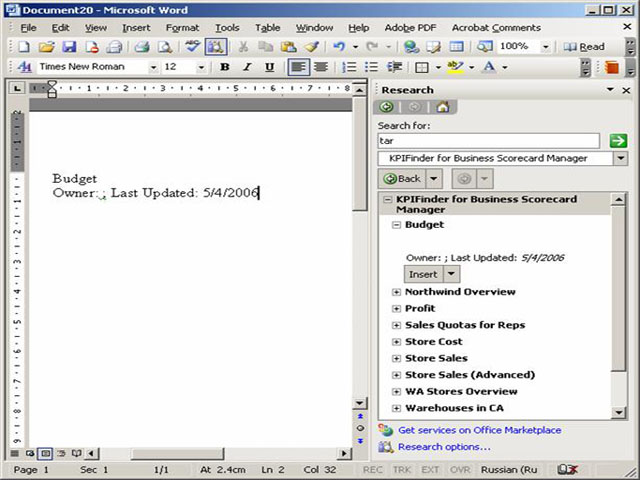Open research service dropdown KPIFinder
Image resolution: width=640 pixels, height=480 pixels.
tap(621, 158)
